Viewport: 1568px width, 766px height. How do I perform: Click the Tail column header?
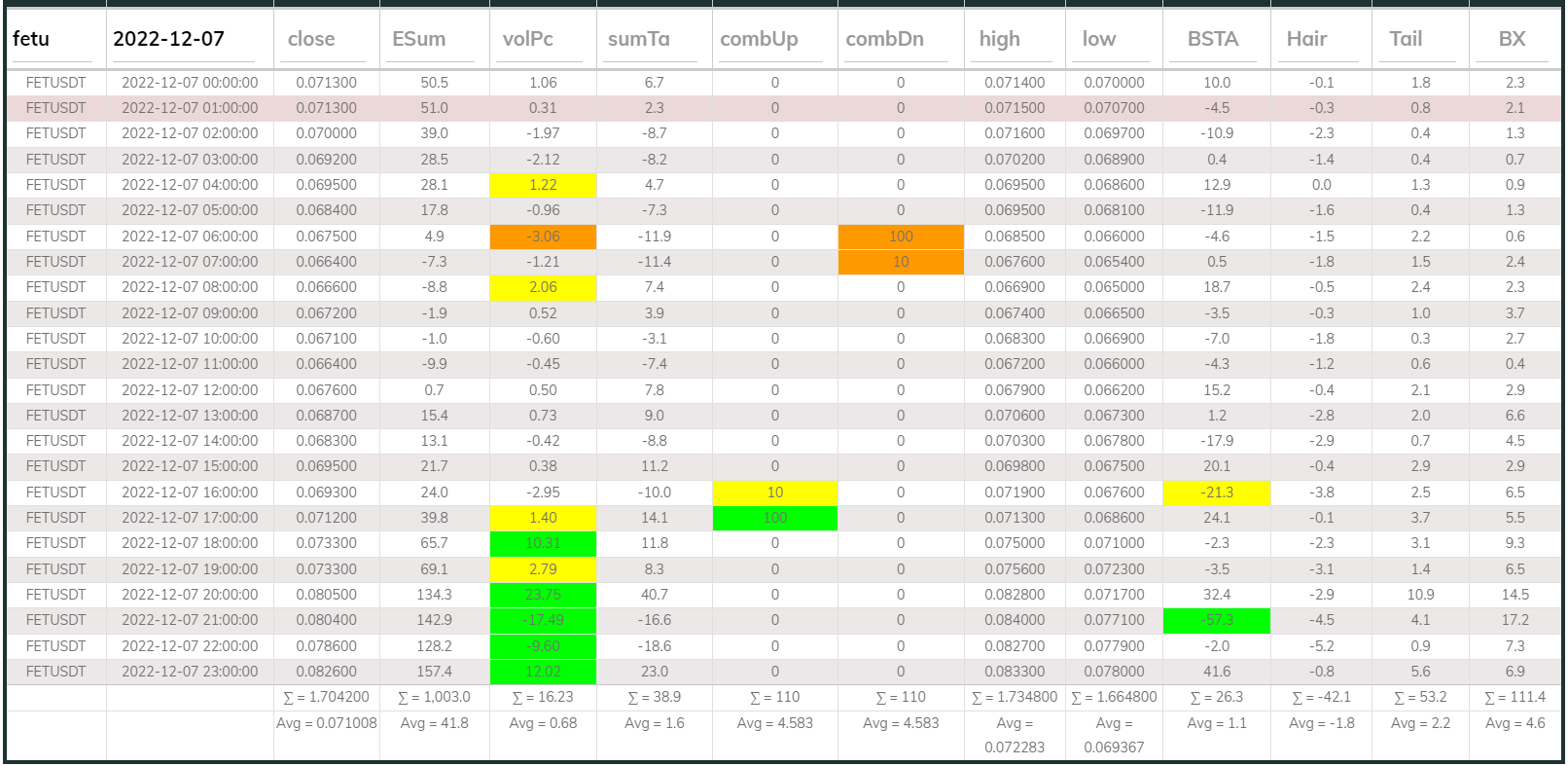pyautogui.click(x=1406, y=39)
